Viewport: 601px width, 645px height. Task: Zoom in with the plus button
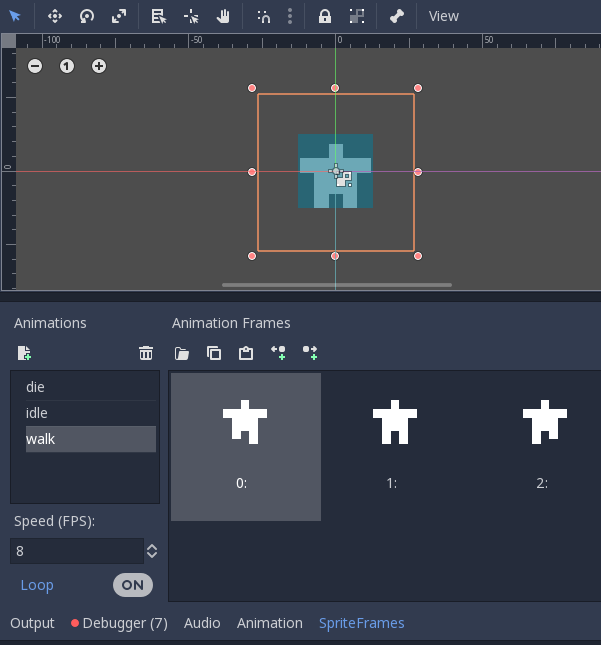point(99,66)
